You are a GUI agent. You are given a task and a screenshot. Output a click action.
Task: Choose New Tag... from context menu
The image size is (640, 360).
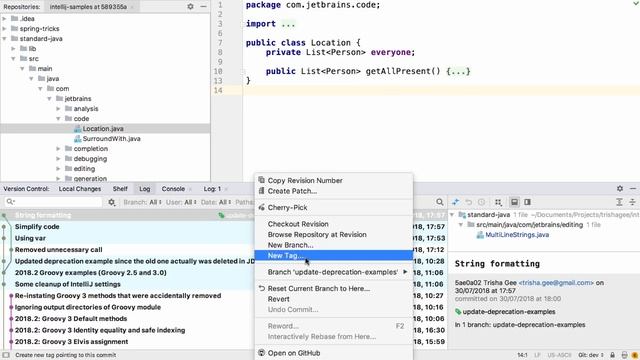tap(333, 256)
